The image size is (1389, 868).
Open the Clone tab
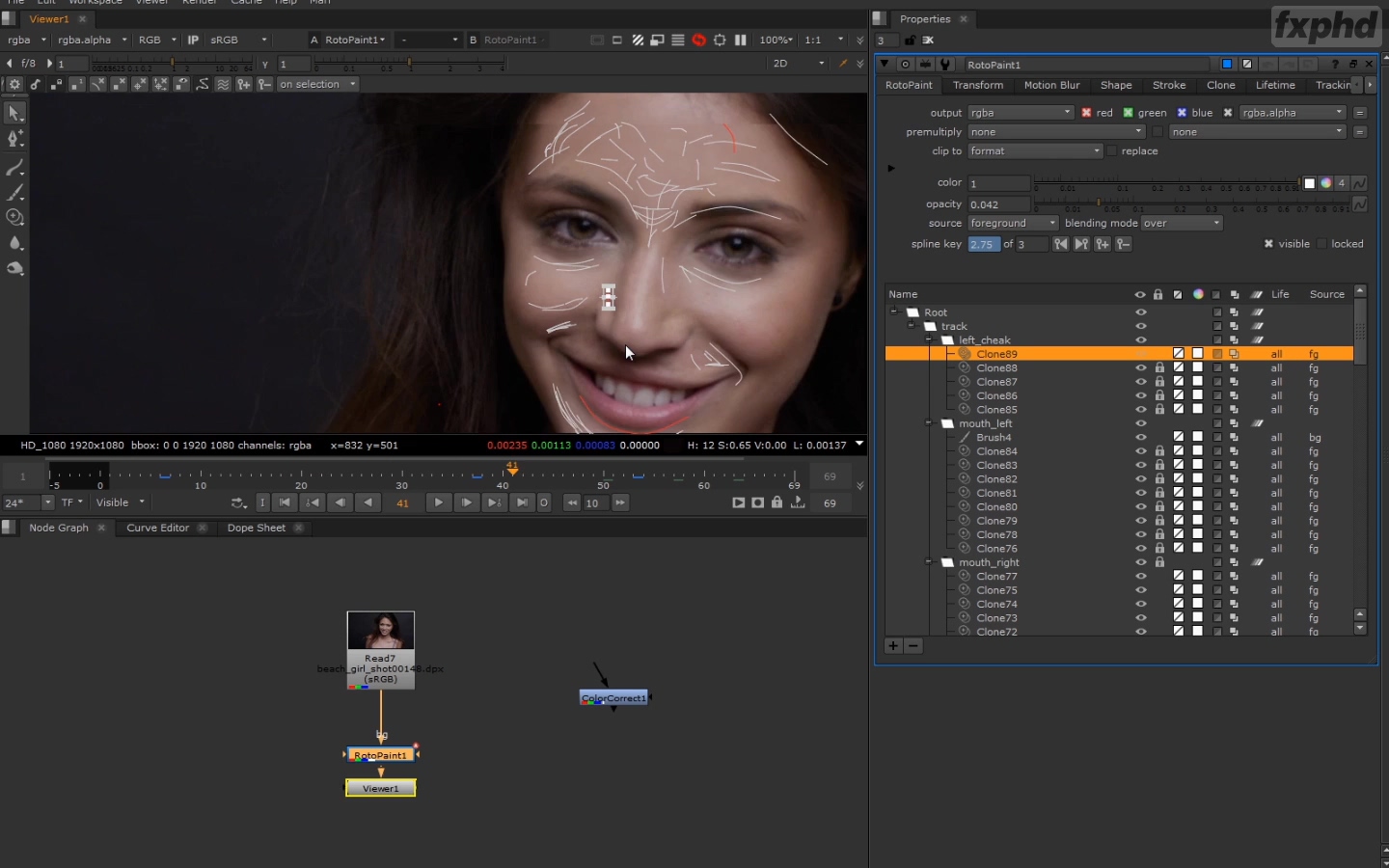(x=1221, y=85)
